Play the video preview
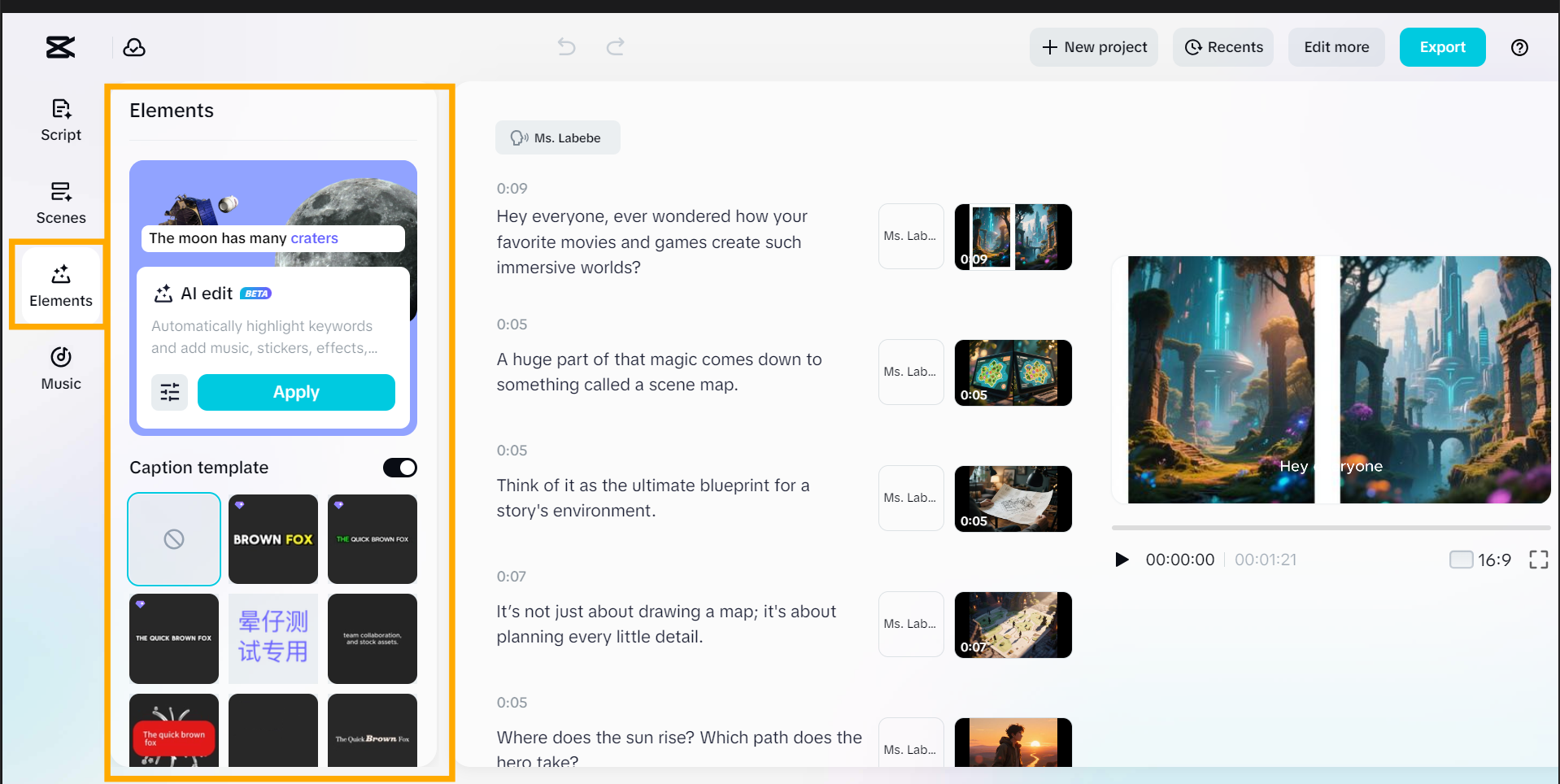Screen dimensions: 1560x784 pyautogui.click(x=1122, y=560)
